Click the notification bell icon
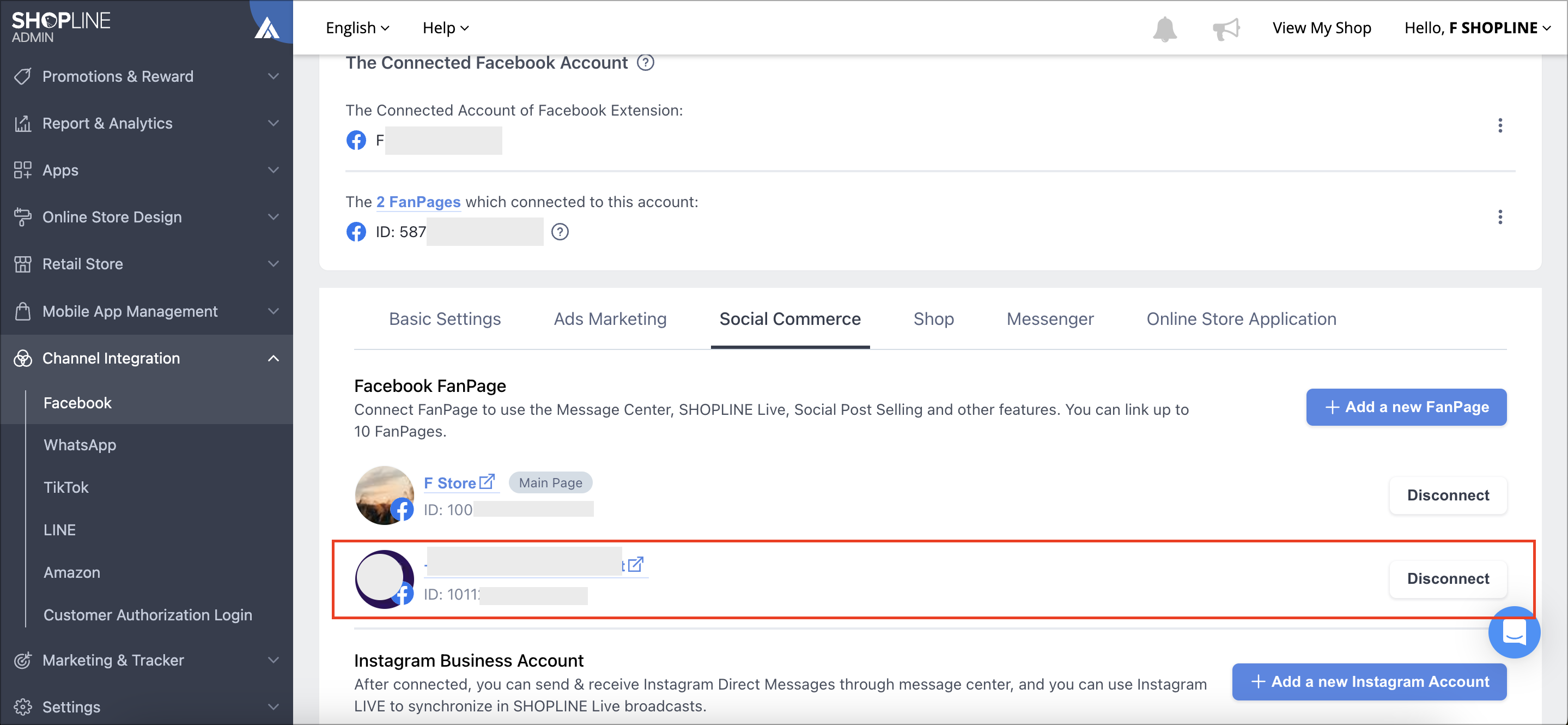This screenshot has height=725, width=1568. coord(1164,29)
